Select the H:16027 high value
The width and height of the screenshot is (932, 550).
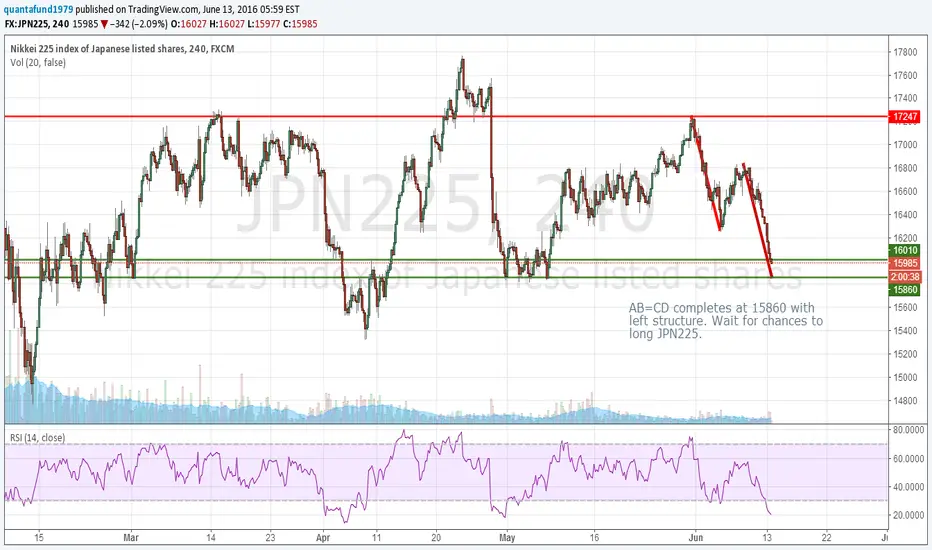226,24
